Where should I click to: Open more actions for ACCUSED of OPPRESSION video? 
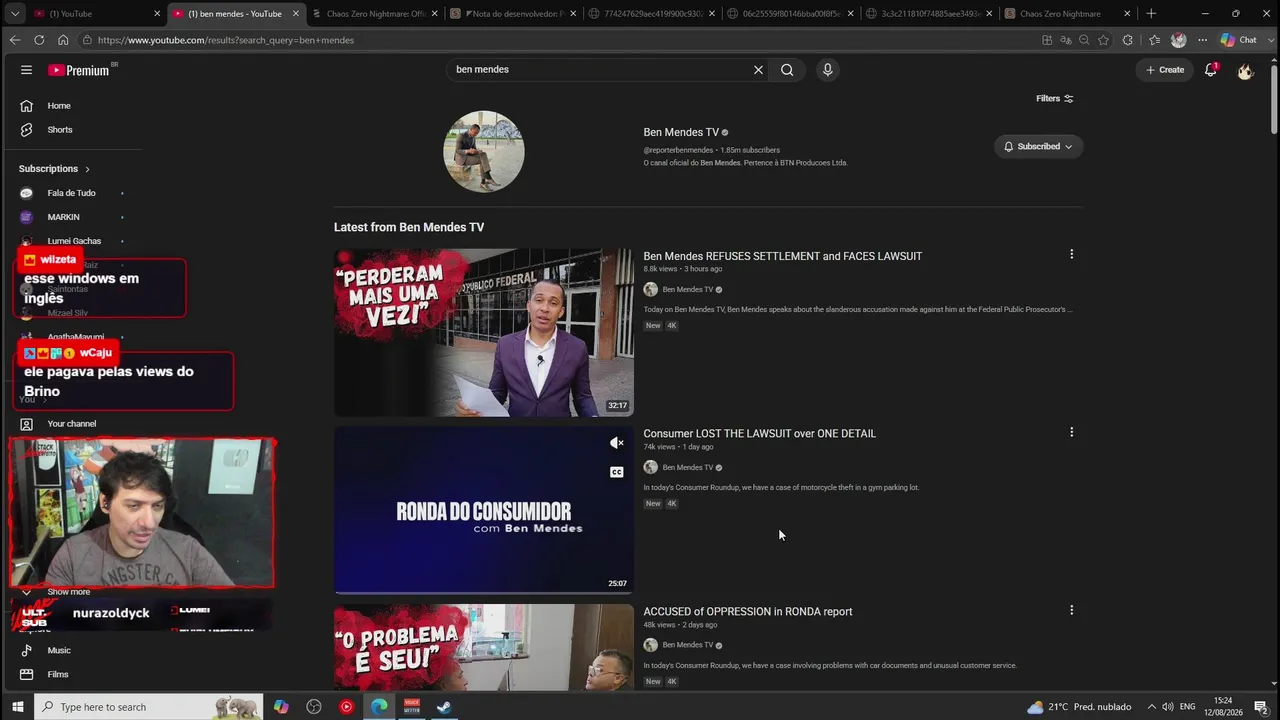tap(1071, 610)
